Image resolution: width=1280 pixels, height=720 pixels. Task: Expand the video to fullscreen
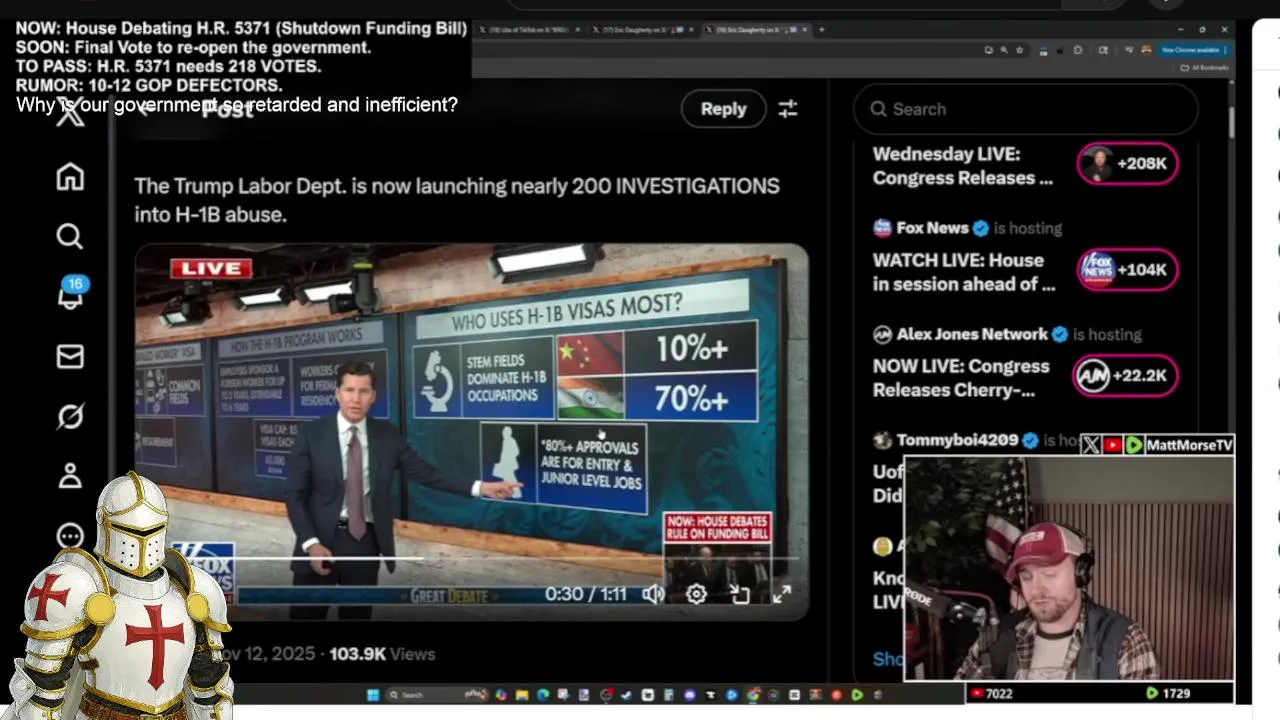coord(782,594)
